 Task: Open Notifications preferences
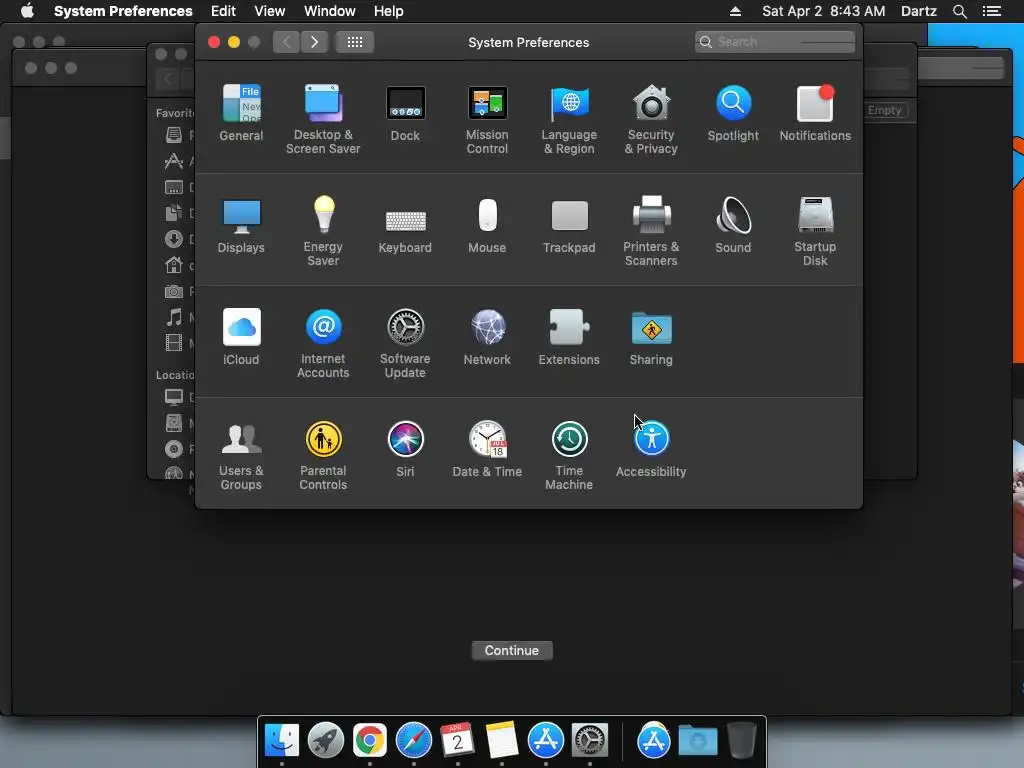[815, 112]
